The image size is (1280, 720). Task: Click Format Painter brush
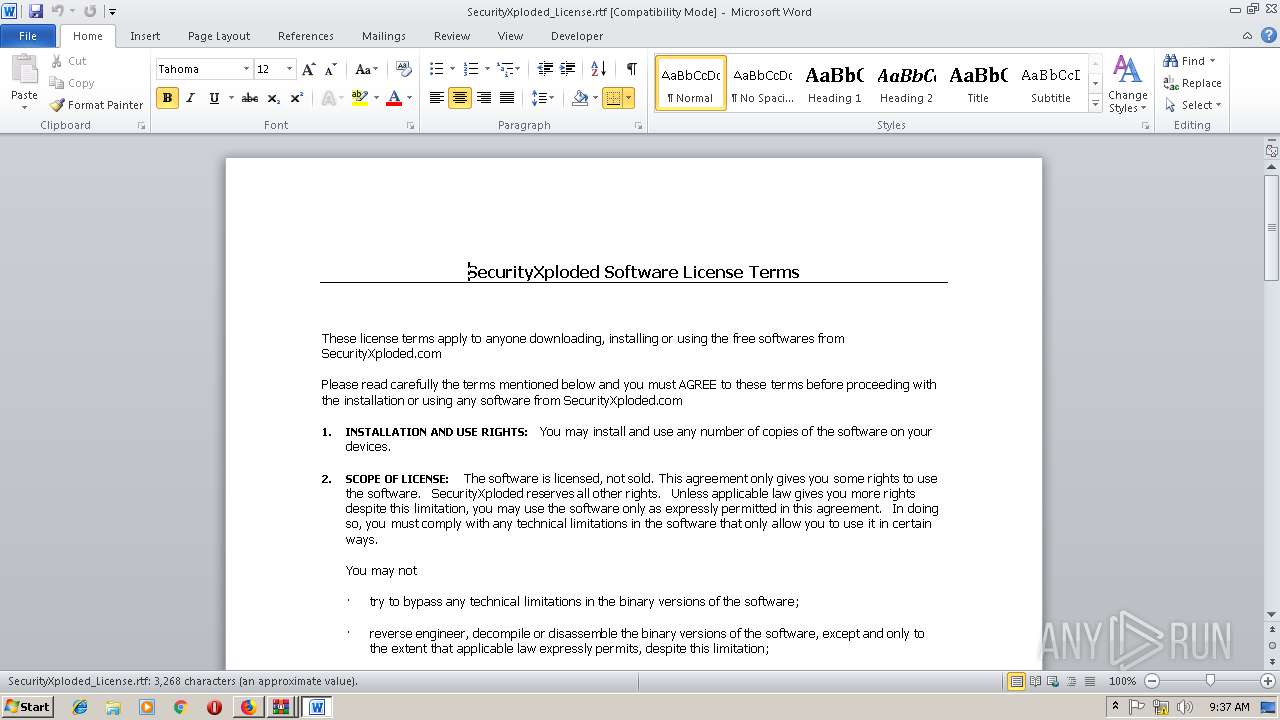point(58,105)
